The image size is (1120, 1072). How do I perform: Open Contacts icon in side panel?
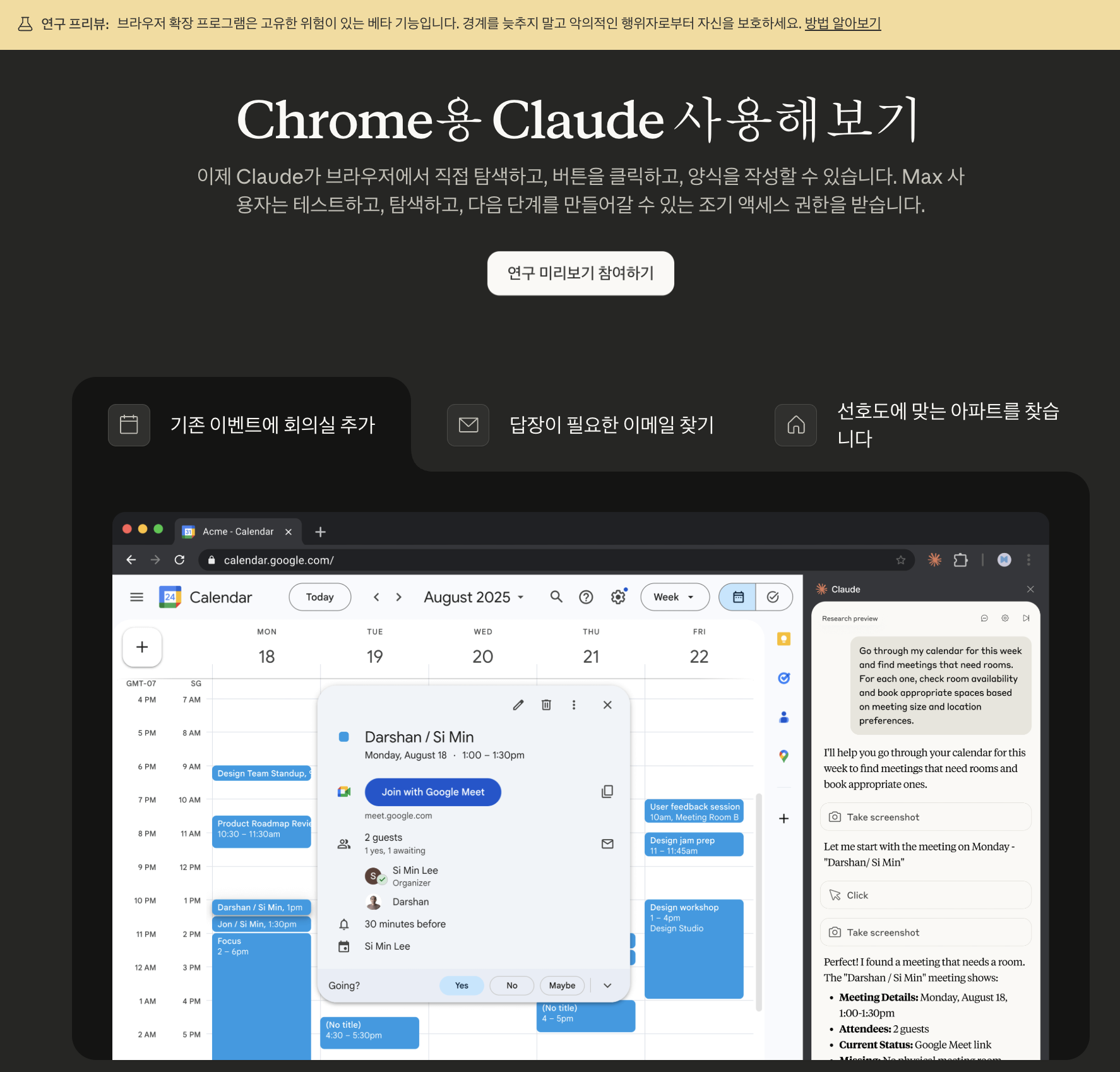783,717
